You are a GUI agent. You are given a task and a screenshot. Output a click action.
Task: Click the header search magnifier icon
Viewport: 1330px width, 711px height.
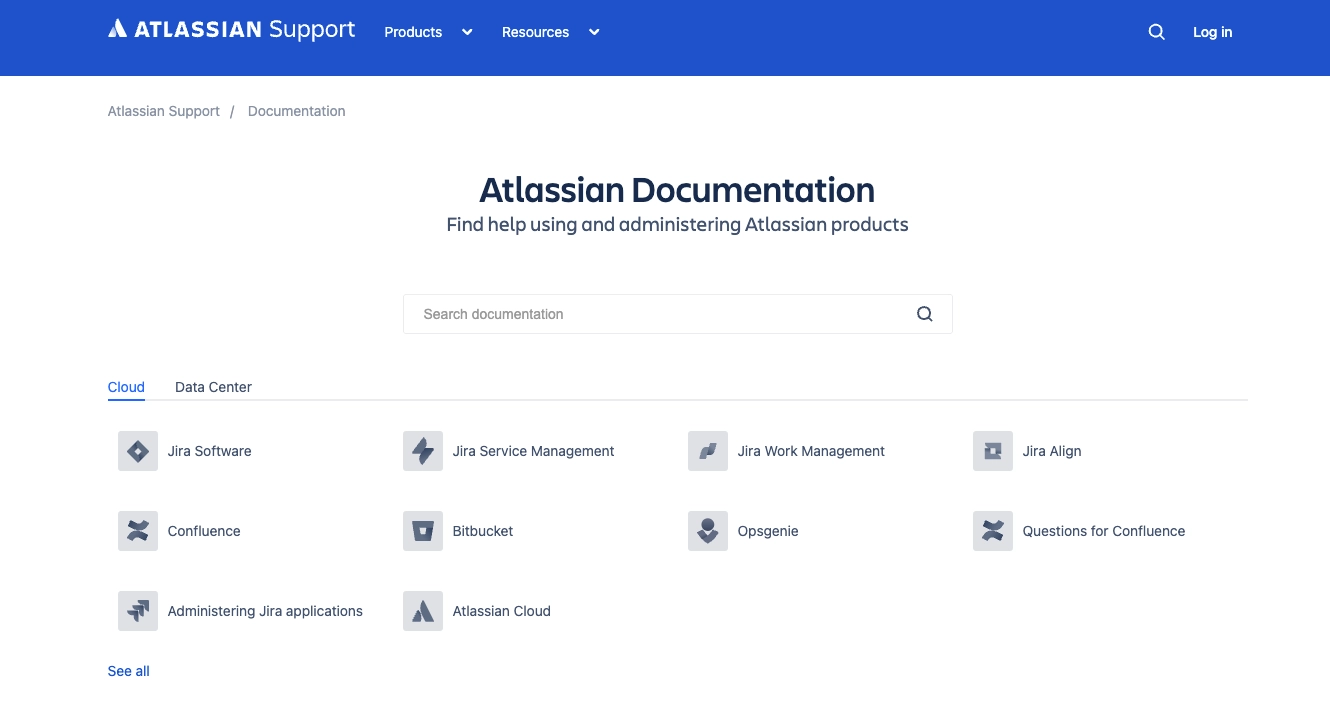pos(1157,32)
